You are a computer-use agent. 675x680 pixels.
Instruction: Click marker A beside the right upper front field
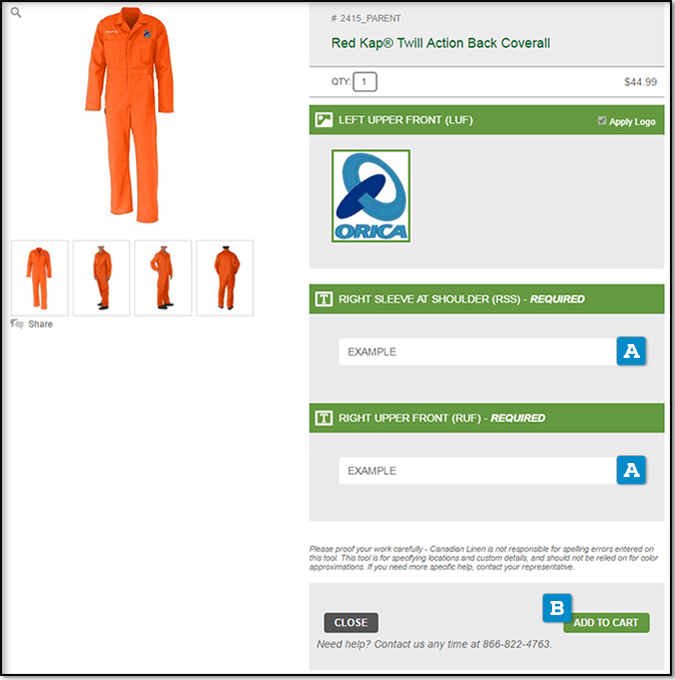coord(631,470)
